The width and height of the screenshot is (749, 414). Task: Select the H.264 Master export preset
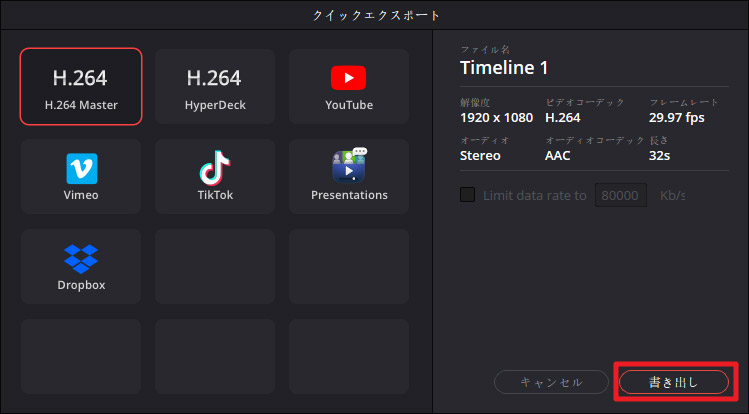pyautogui.click(x=81, y=86)
